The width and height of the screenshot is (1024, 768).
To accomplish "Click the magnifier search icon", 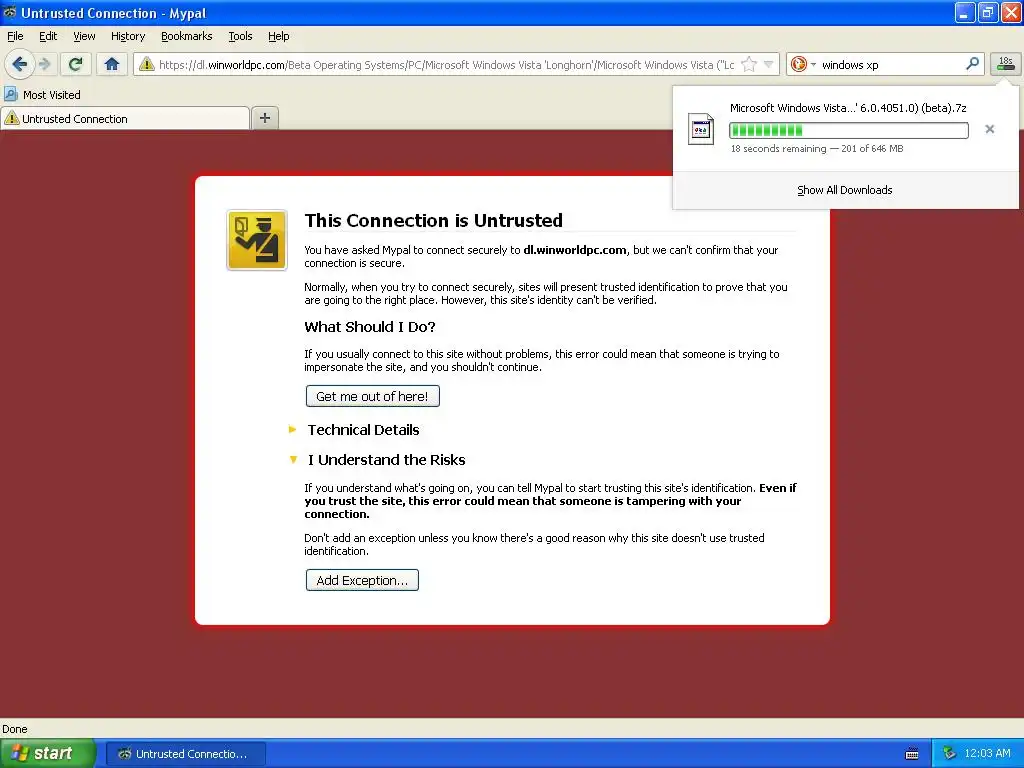I will tap(972, 64).
